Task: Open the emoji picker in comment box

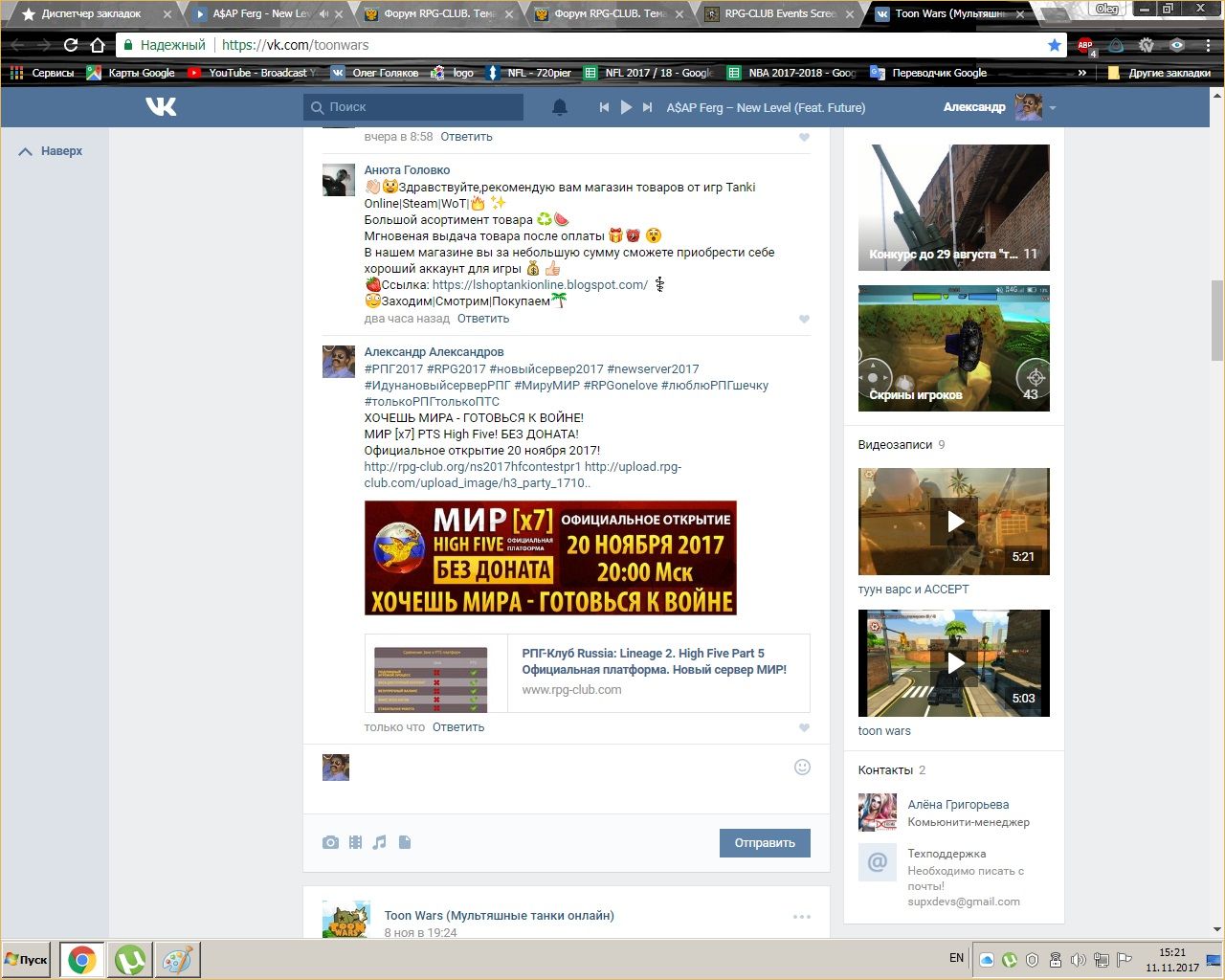Action: 802,768
